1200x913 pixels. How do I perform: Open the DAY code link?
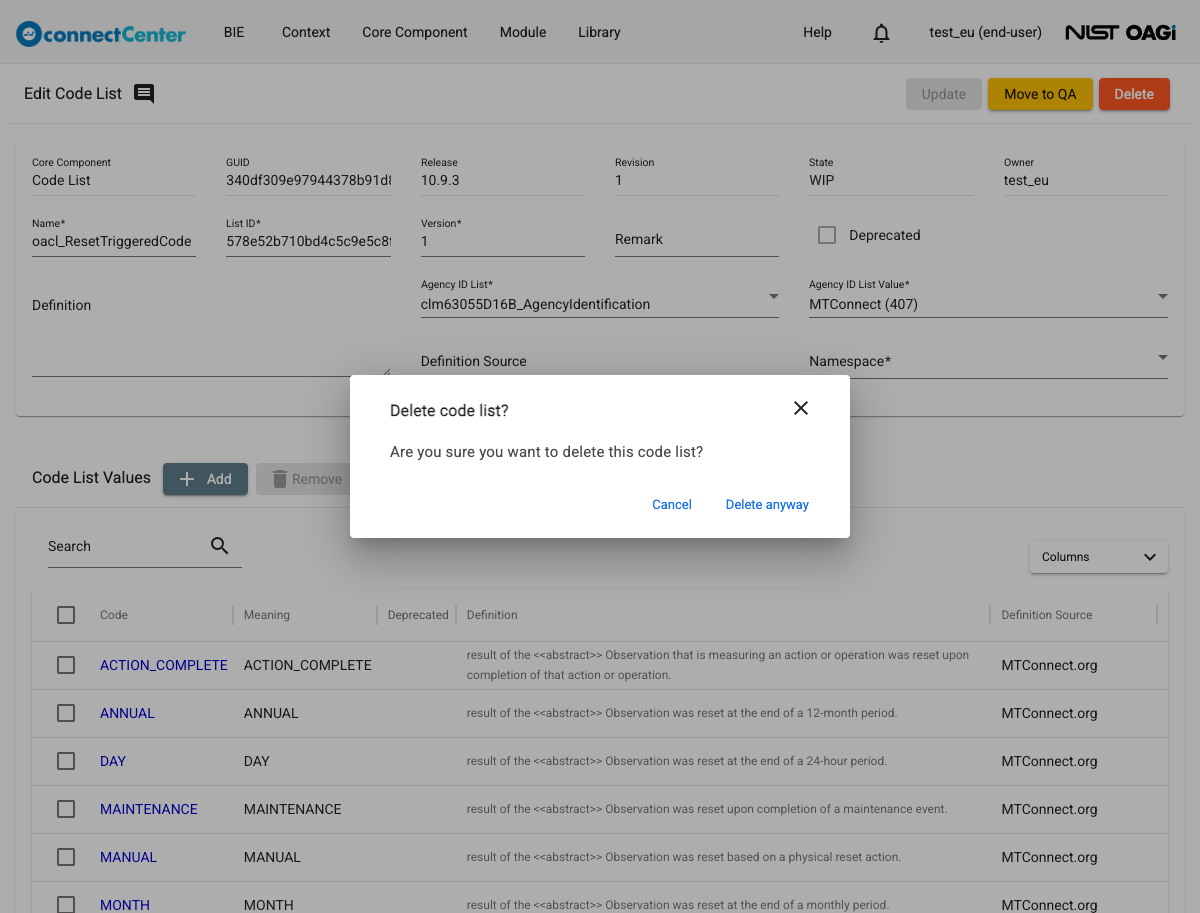113,761
